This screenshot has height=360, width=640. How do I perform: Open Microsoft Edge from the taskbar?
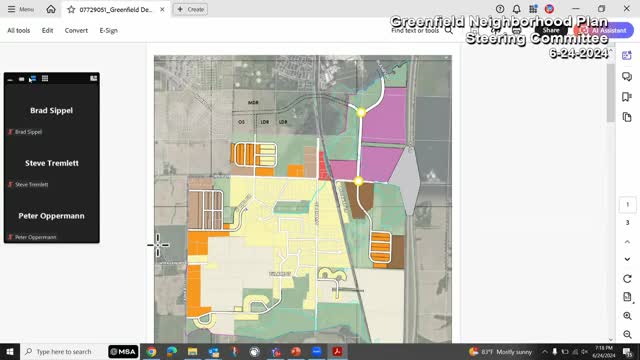[x=172, y=351]
